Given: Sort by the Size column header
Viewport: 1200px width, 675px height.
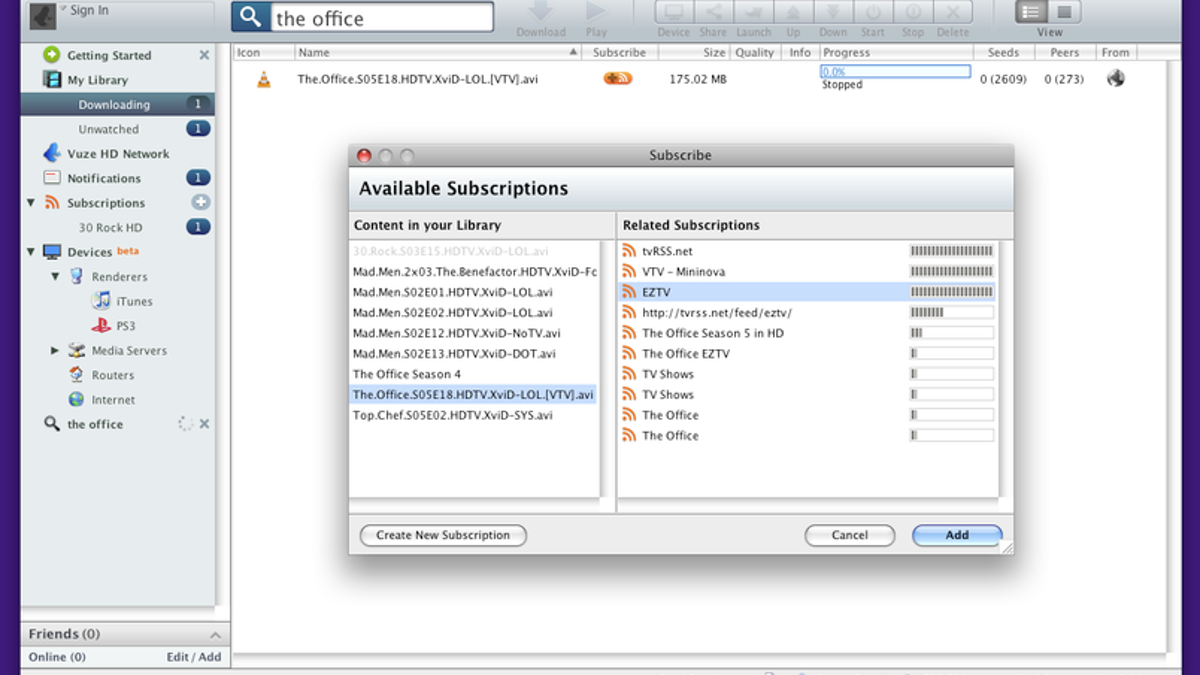Looking at the screenshot, I should [692, 52].
